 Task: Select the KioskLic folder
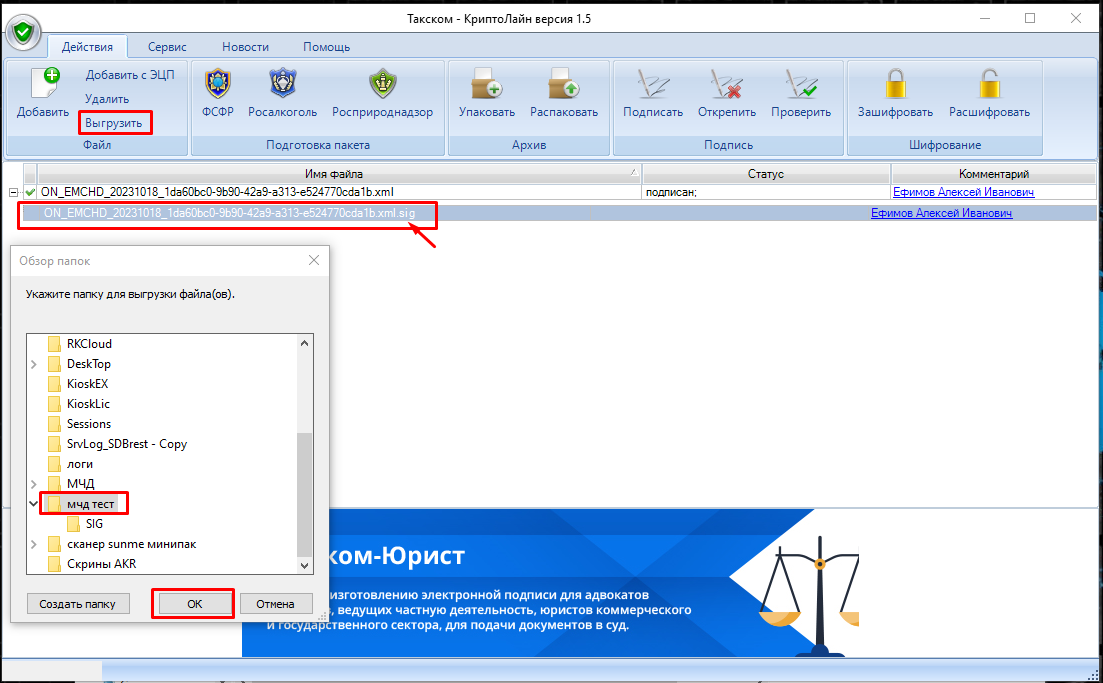coord(88,404)
